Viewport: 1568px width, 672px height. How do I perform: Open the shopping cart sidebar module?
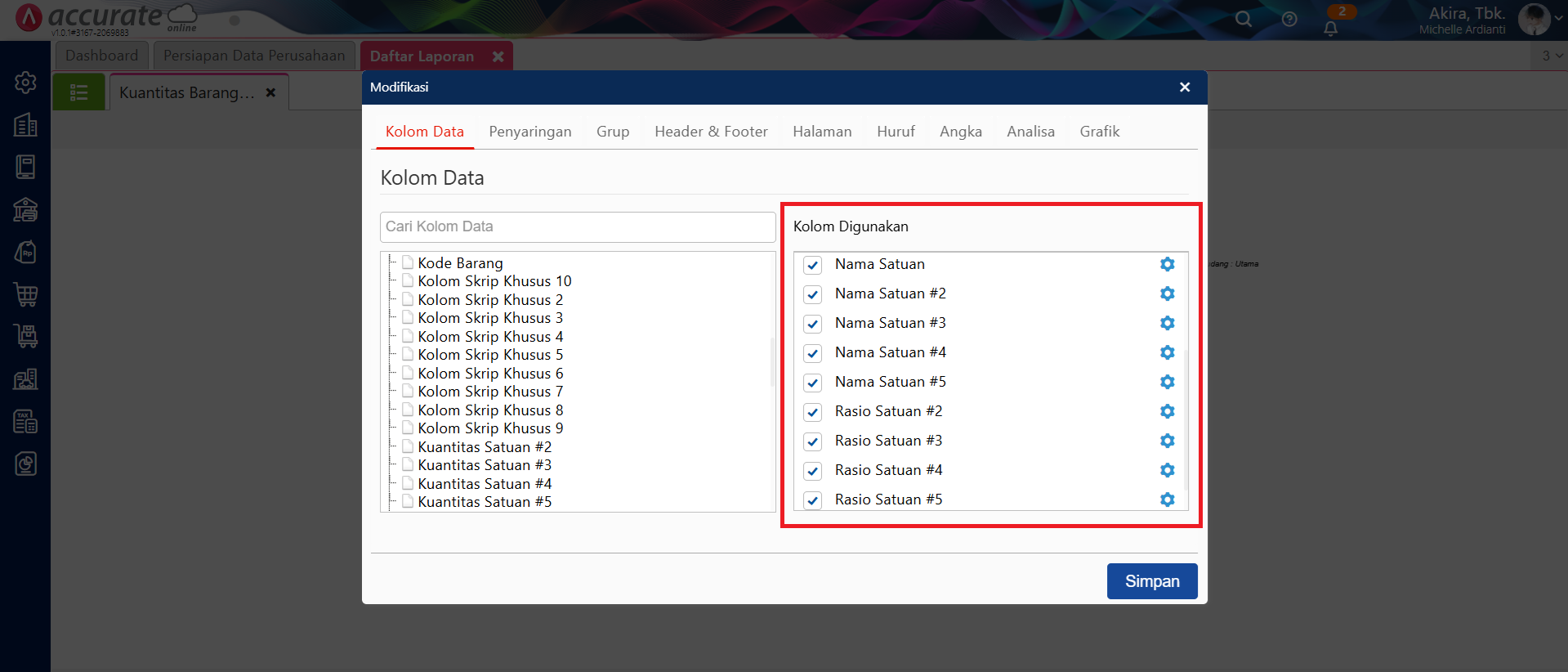tap(25, 294)
